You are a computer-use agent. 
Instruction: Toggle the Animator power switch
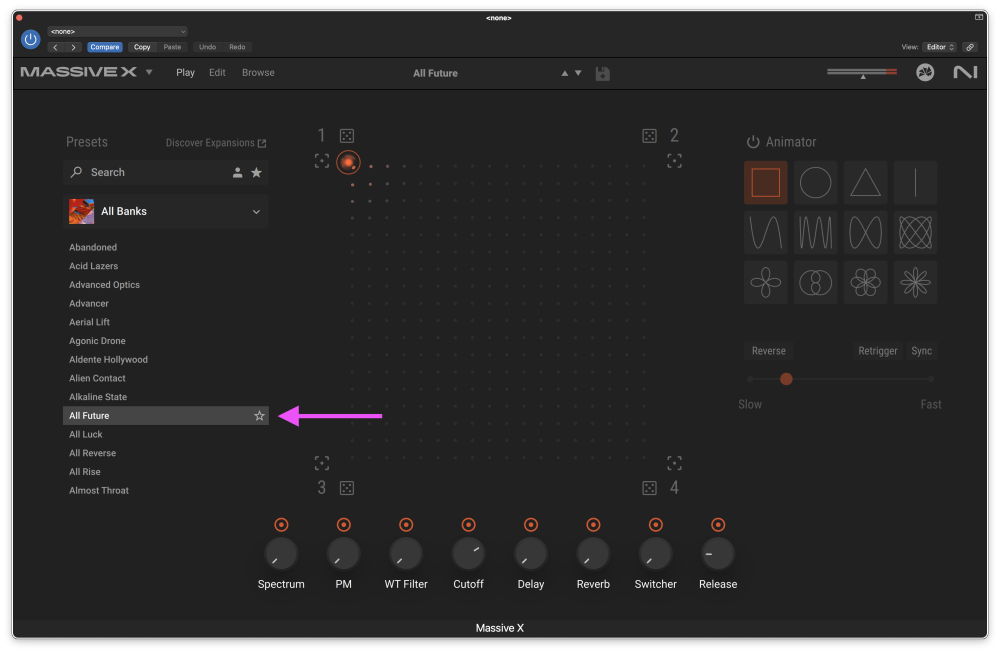[753, 142]
